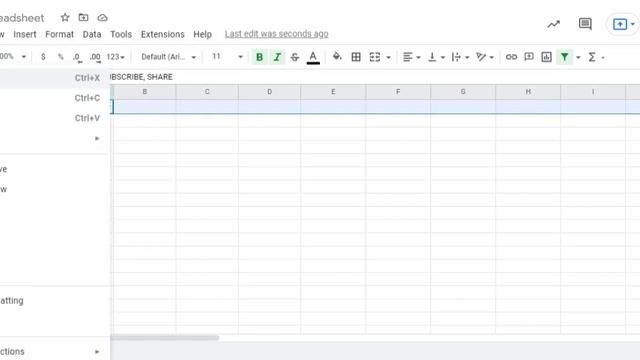640x360 pixels.
Task: Open the comment history icon
Action: click(585, 24)
